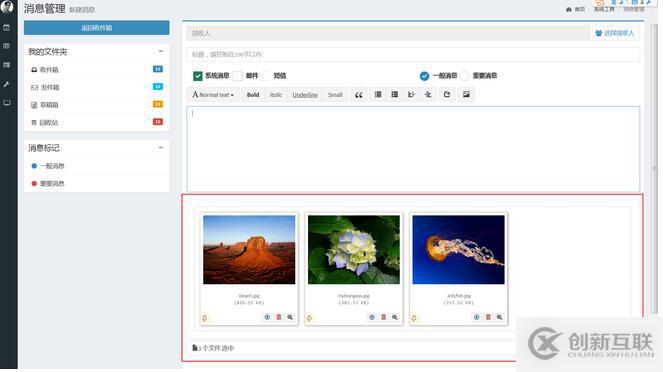
Task: Zoom Desert.jpg with its magnifier icon
Action: (x=290, y=317)
